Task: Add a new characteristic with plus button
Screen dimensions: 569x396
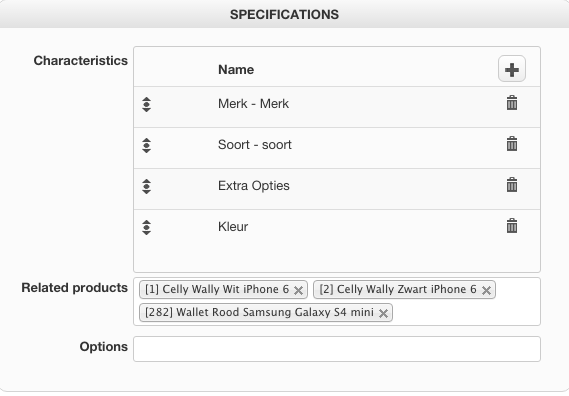Action: tap(512, 69)
